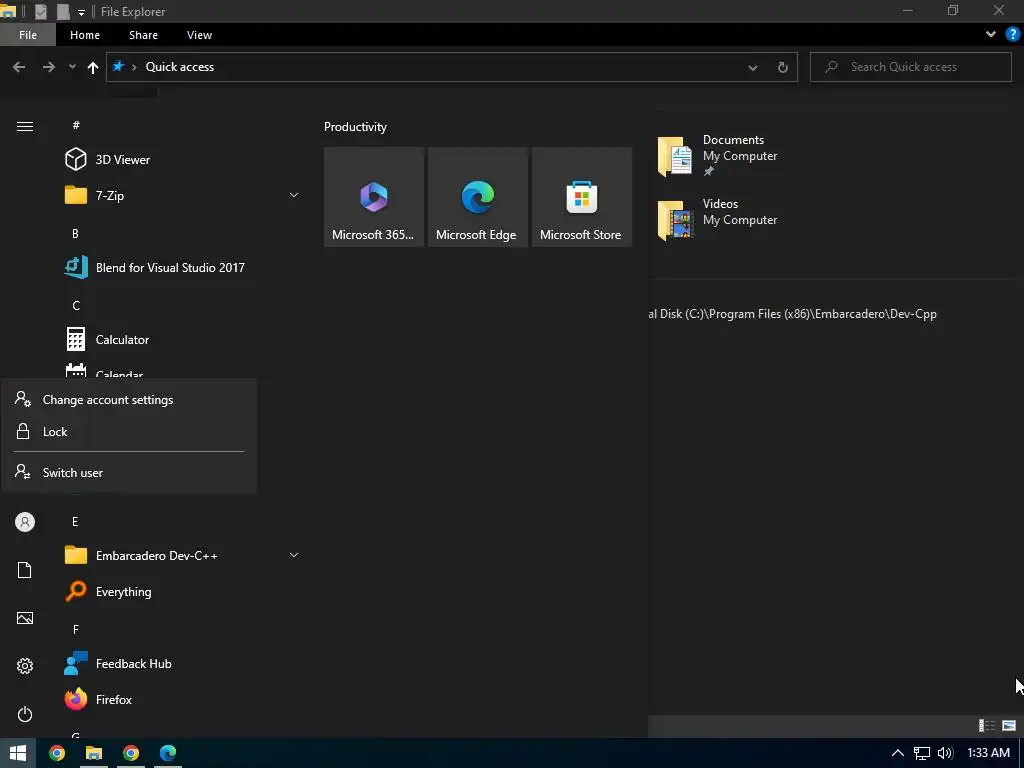This screenshot has height=768, width=1024.
Task: Launch Blend for Visual Studio 2017
Action: pyautogui.click(x=155, y=268)
